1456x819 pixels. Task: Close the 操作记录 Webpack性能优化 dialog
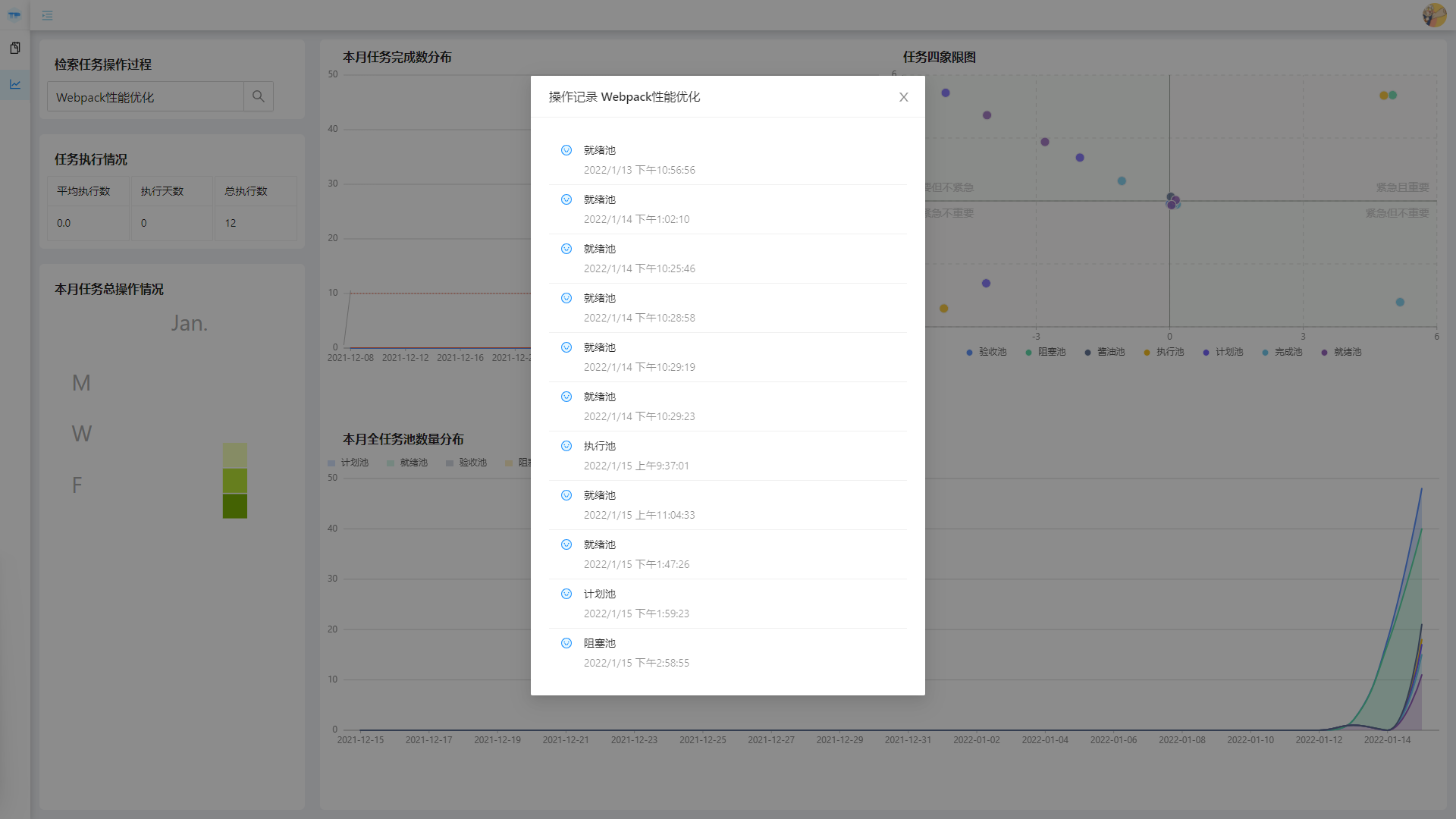click(903, 97)
